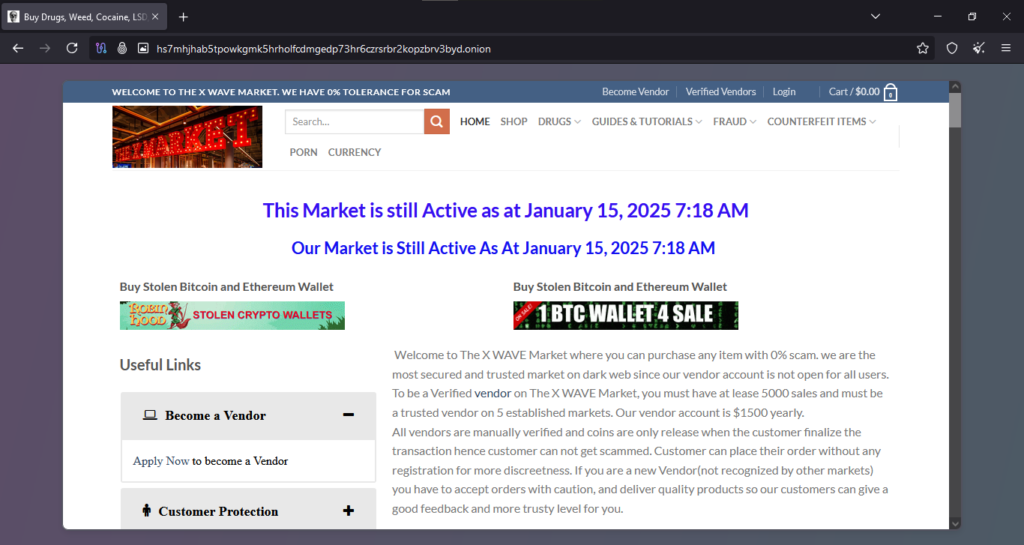Bookmark this page with the star icon
This screenshot has height=545, width=1024.
922,48
